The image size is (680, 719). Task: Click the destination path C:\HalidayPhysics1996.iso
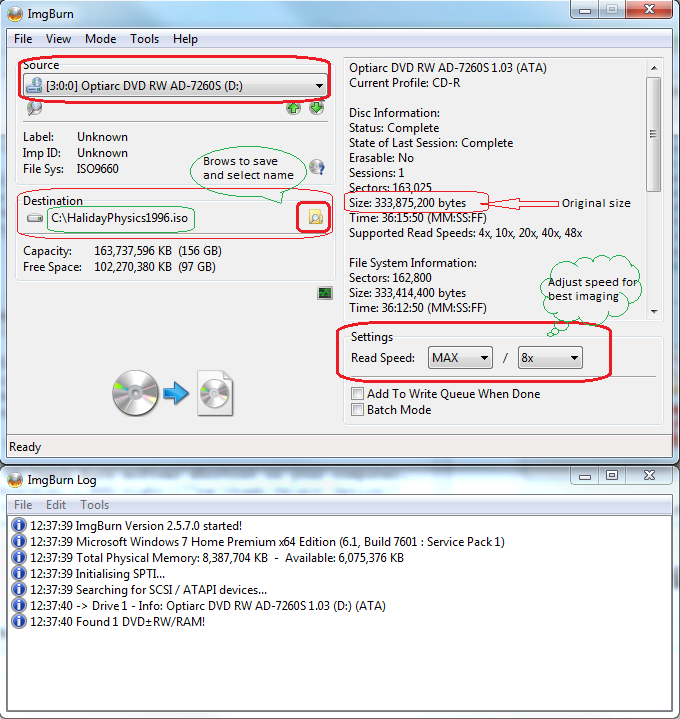[120, 217]
